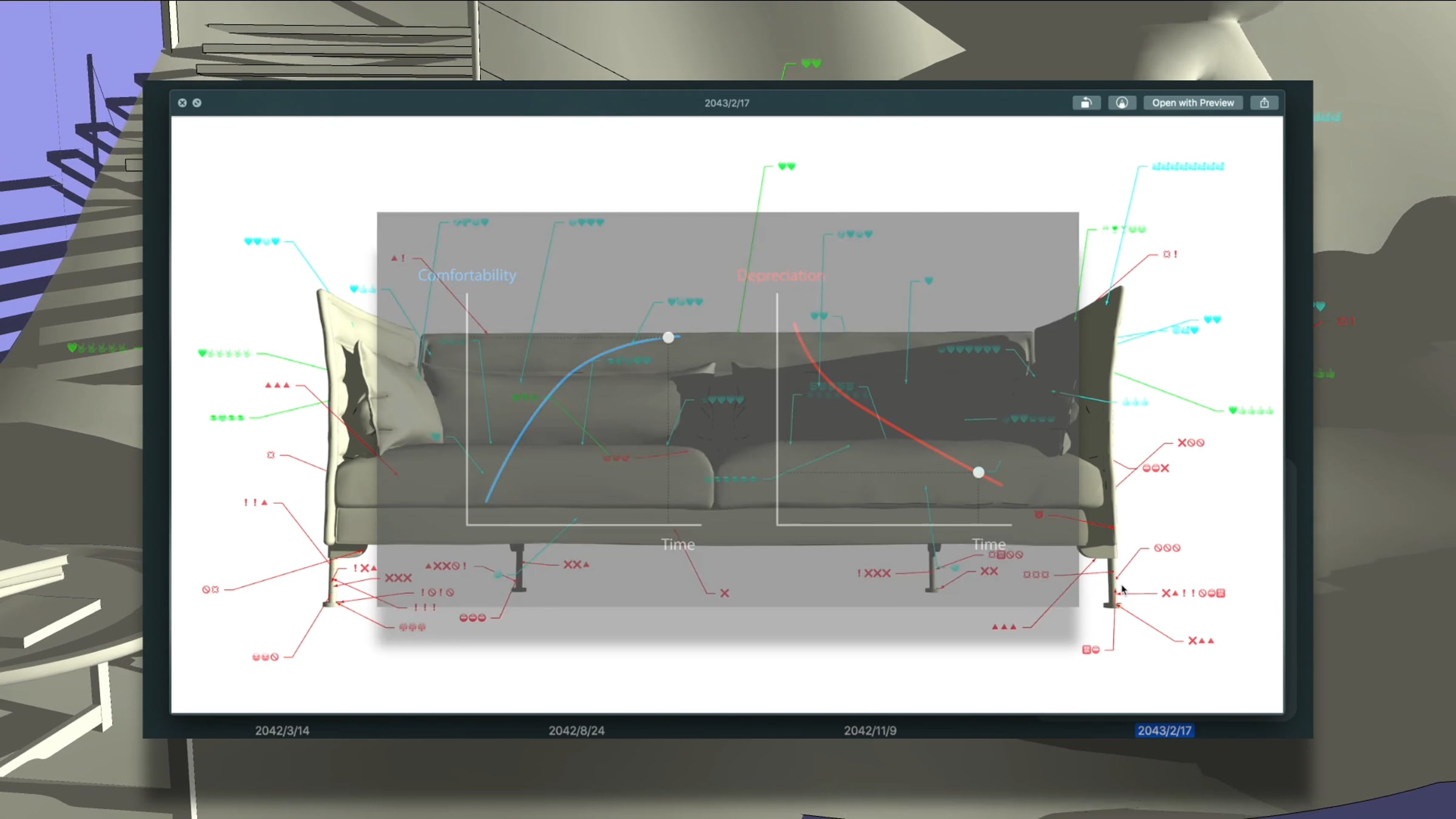Click the Comfortability graph heading
1456x819 pixels.
click(467, 275)
